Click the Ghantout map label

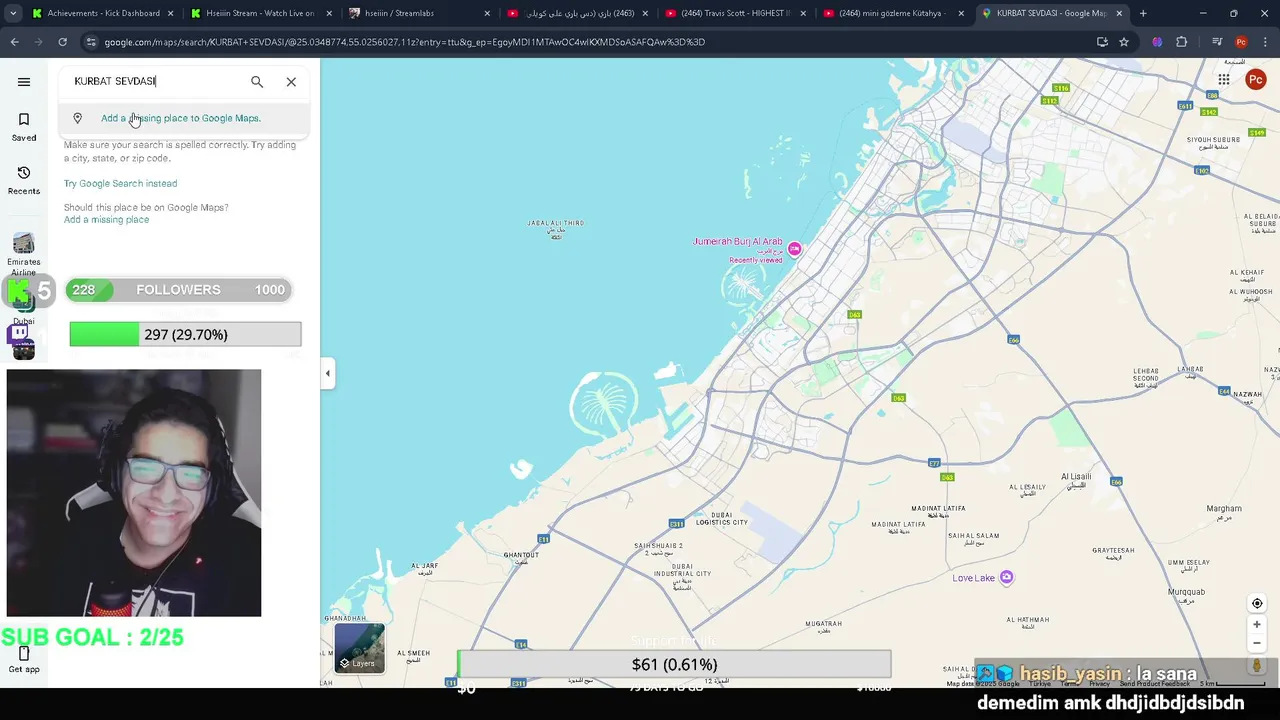[x=521, y=557]
